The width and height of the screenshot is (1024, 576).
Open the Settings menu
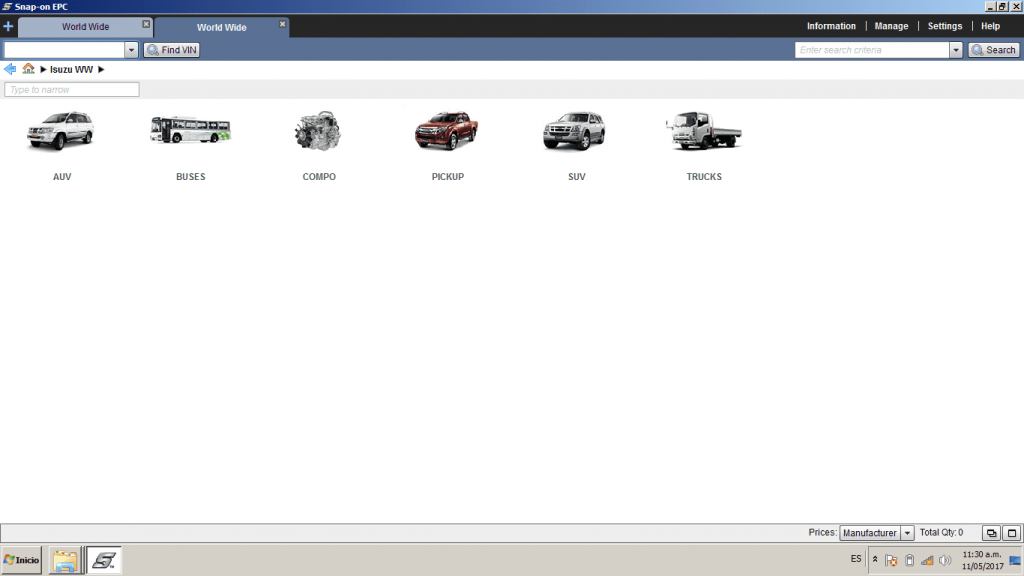point(944,26)
